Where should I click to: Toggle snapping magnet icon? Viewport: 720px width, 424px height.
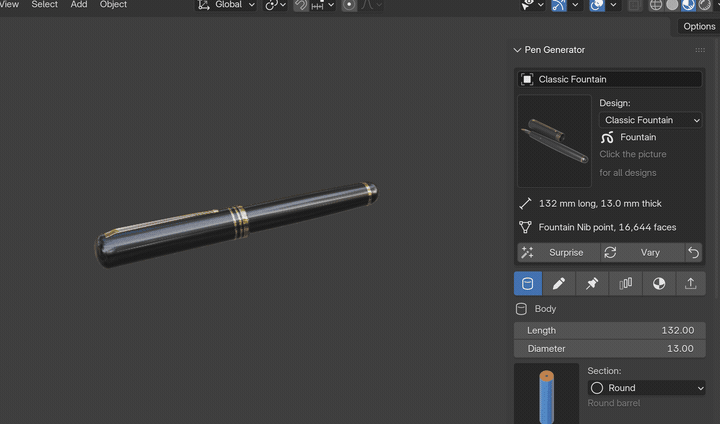point(301,5)
